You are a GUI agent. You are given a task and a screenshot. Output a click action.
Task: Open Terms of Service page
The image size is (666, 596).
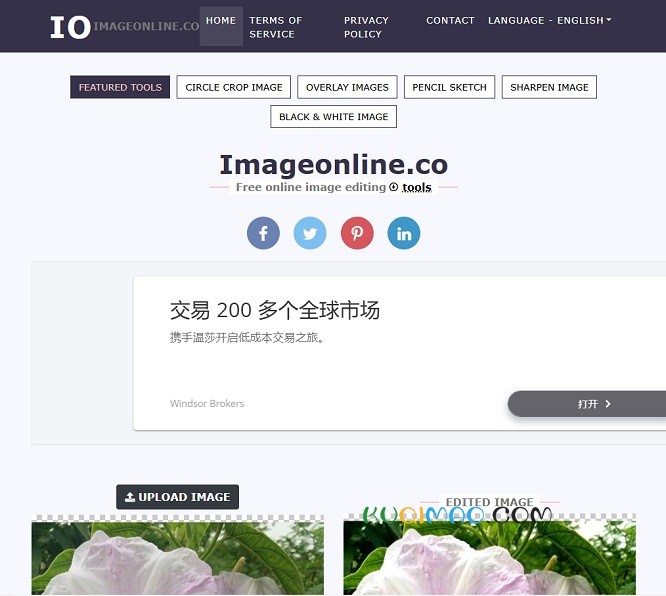(276, 27)
